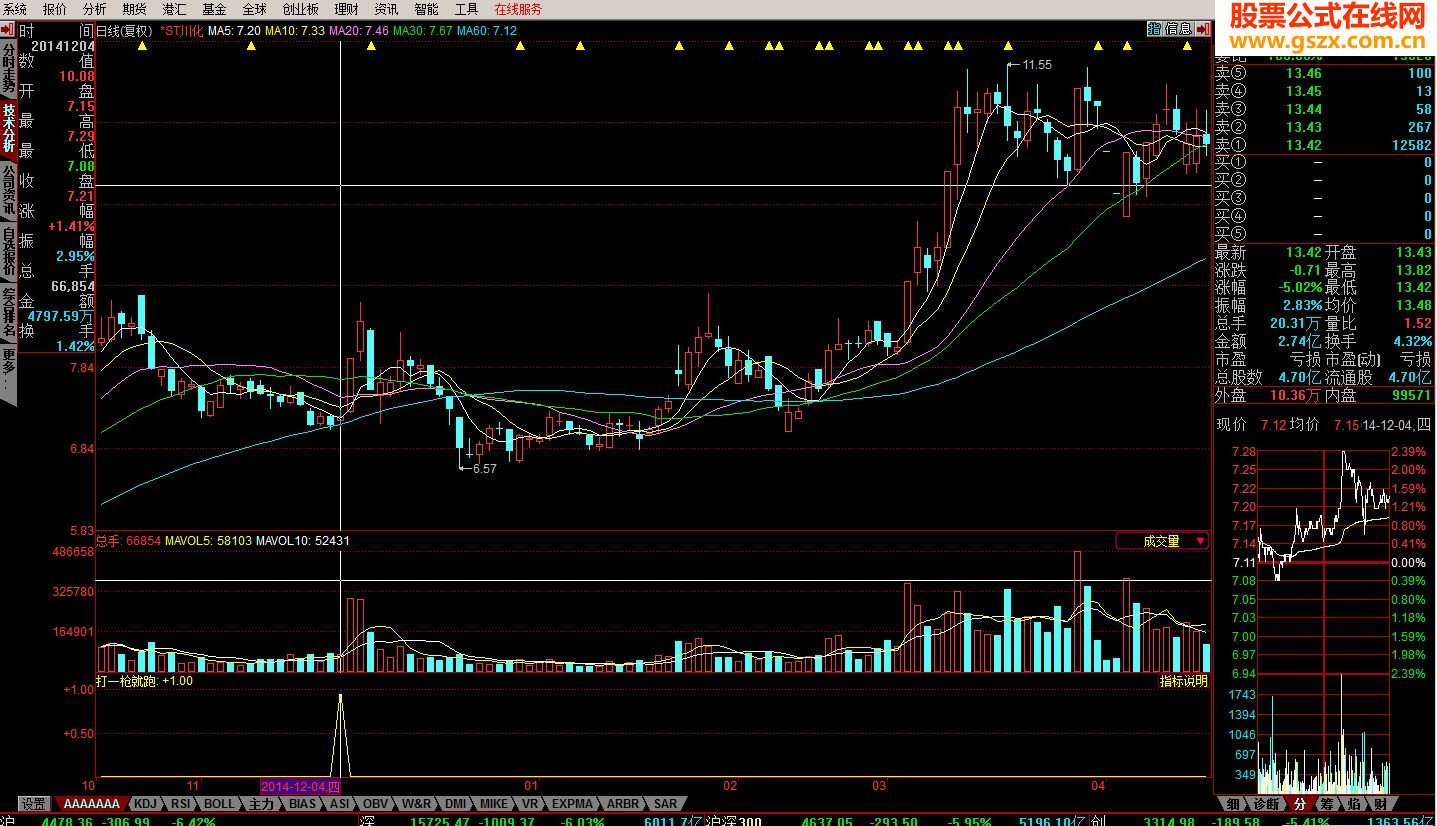The height and width of the screenshot is (826, 1437).
Task: Switch to 综合排名 side tab
Action: 8,312
